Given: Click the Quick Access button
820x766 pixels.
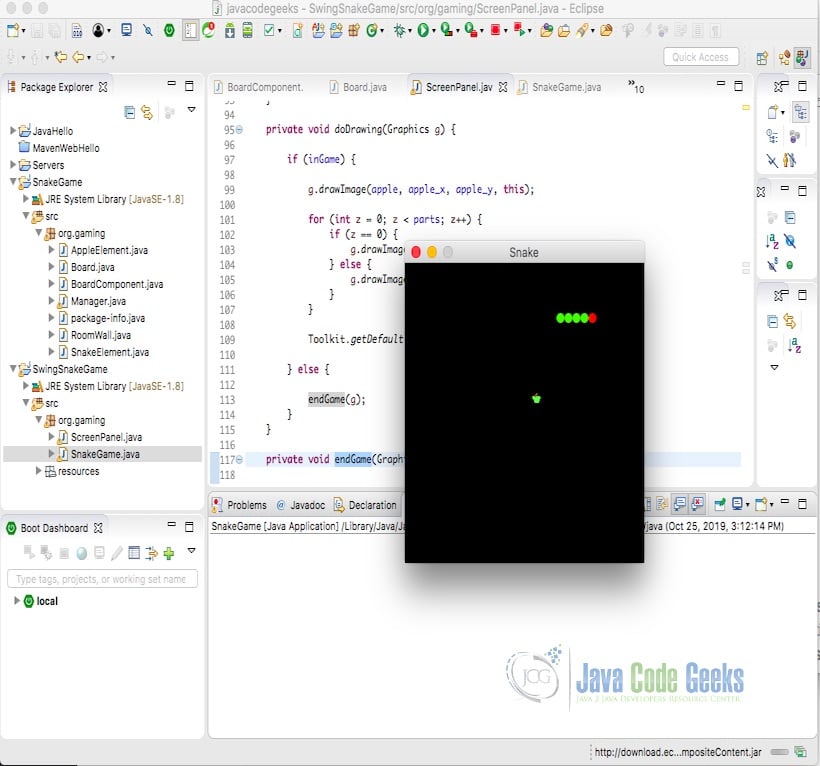Looking at the screenshot, I should [x=701, y=56].
